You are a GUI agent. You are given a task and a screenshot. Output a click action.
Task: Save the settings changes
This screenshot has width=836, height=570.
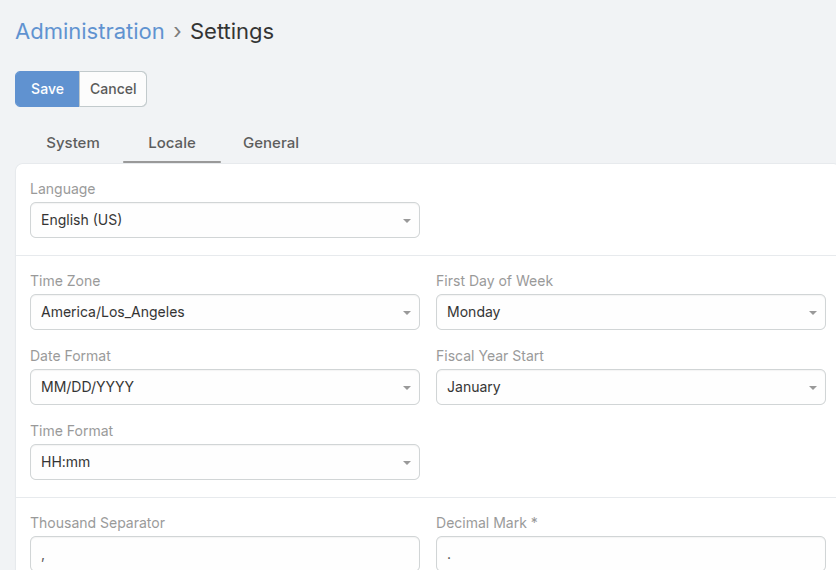(47, 89)
